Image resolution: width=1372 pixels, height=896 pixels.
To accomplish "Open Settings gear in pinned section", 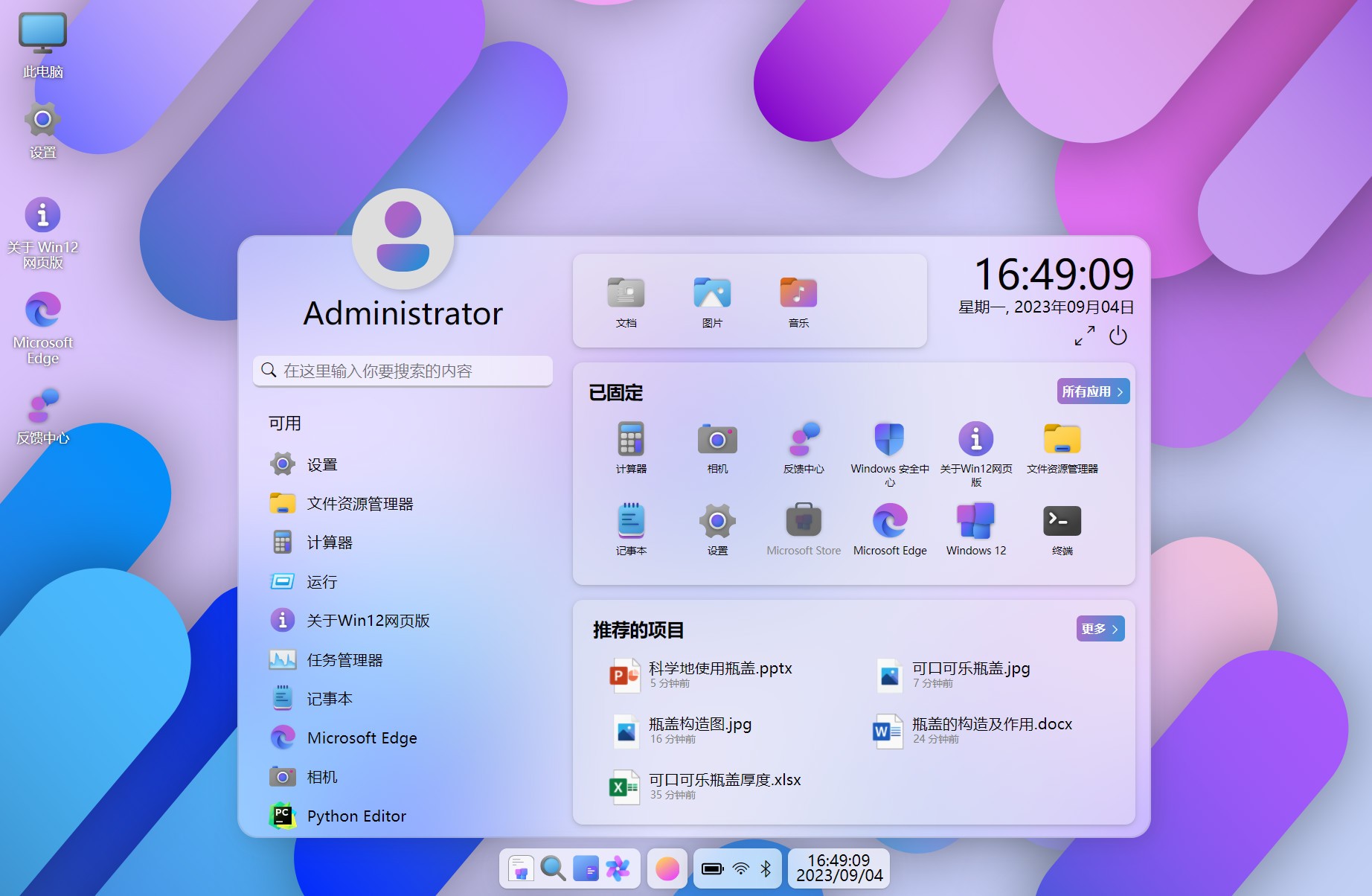I will [x=717, y=529].
